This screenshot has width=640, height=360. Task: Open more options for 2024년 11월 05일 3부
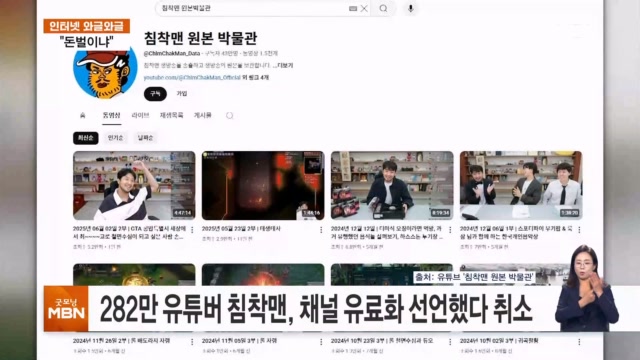(321, 342)
